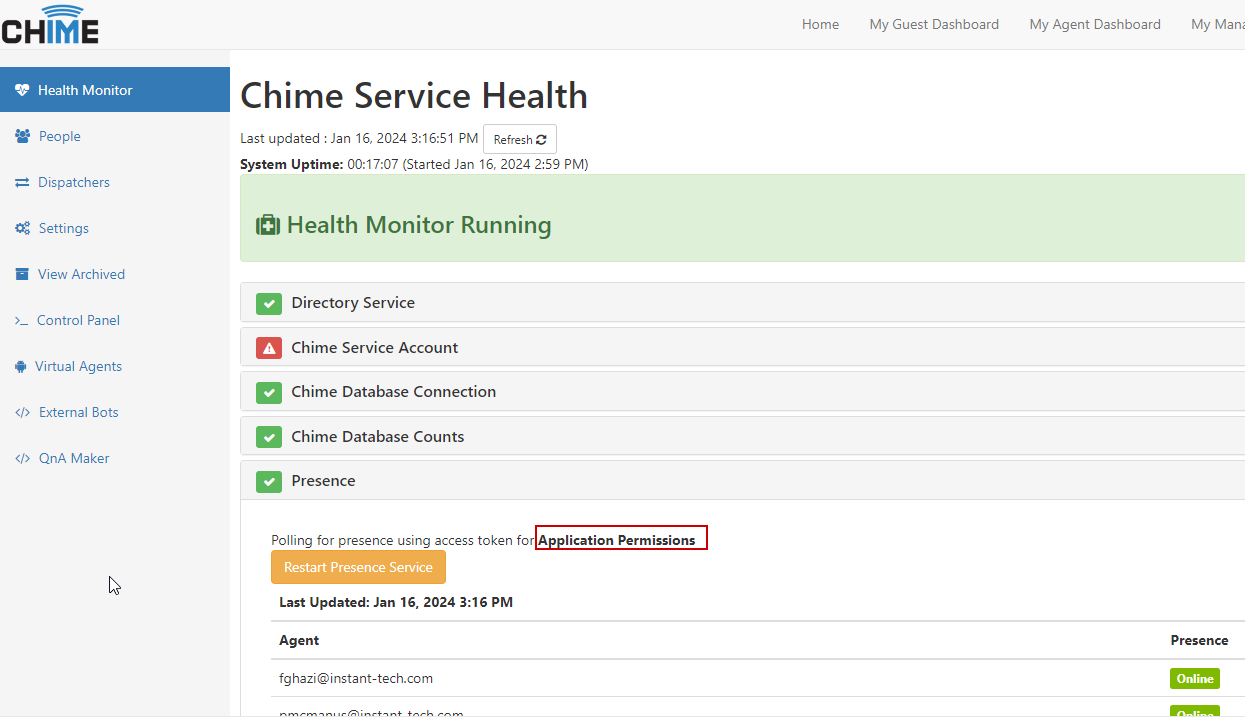Image resolution: width=1245 pixels, height=717 pixels.
Task: Click the Last Updated Jan 16, 2024 3:16 PM presence text
Action: click(x=396, y=602)
